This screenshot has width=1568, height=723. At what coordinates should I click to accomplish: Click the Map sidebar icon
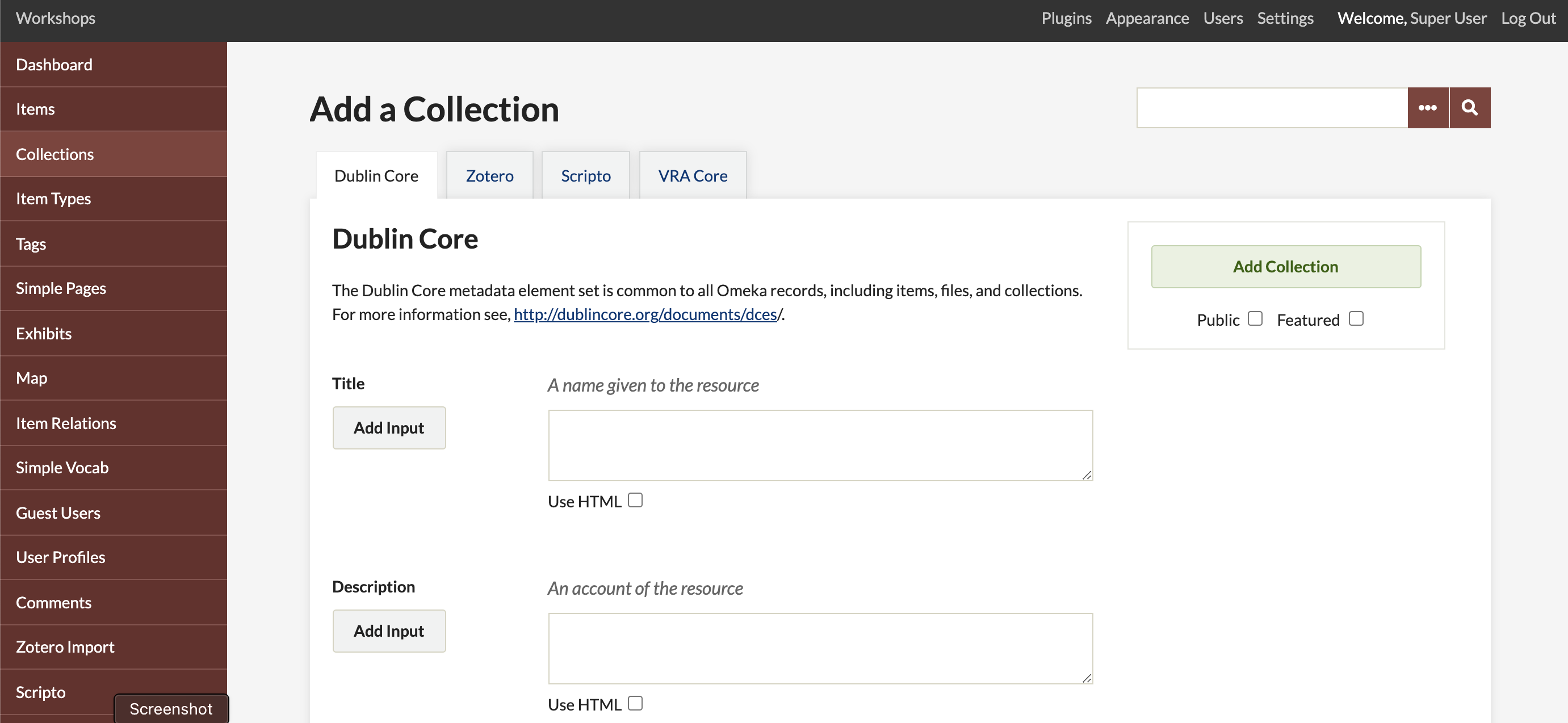pos(30,377)
